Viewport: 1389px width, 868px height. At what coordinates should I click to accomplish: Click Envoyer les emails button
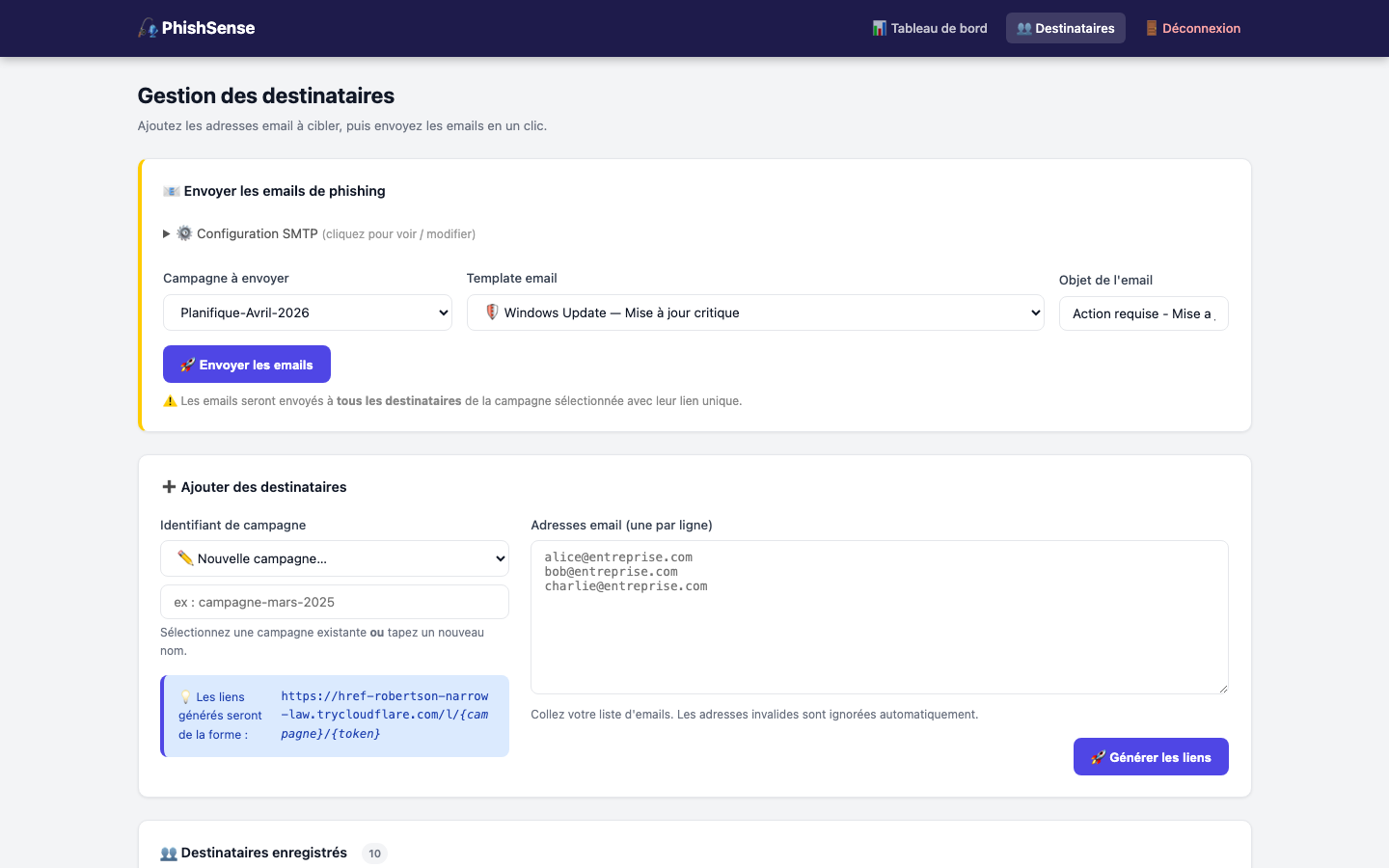coord(247,365)
